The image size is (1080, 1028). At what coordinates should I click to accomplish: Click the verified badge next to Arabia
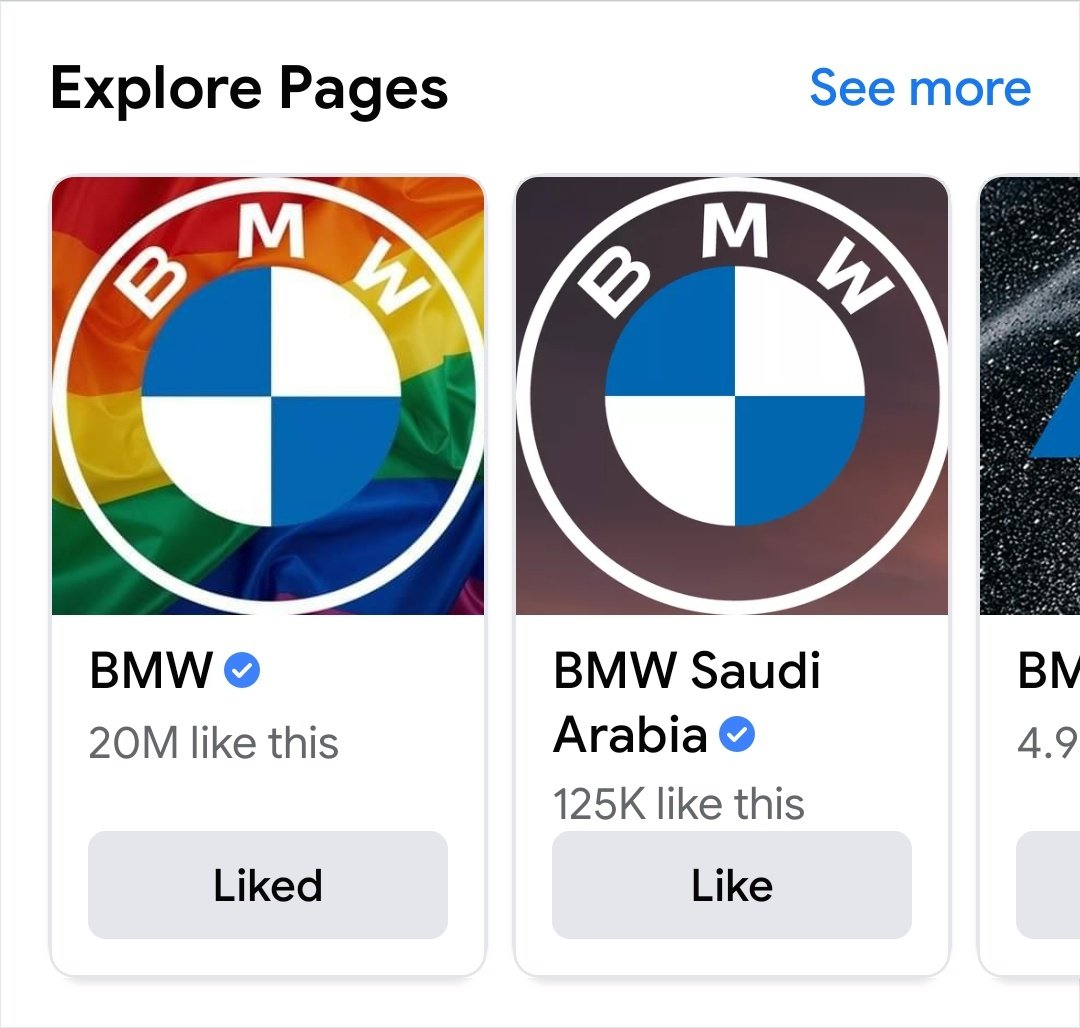pyautogui.click(x=737, y=735)
